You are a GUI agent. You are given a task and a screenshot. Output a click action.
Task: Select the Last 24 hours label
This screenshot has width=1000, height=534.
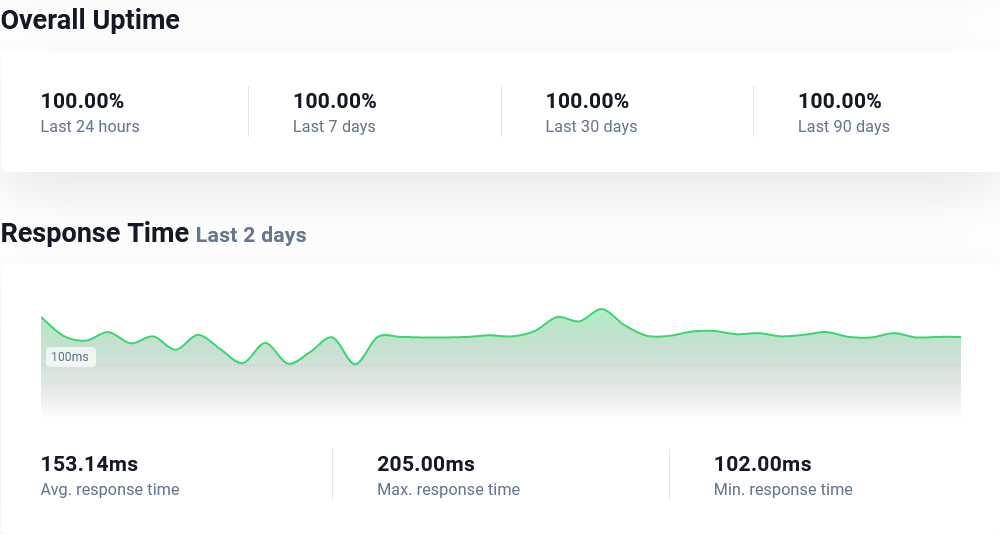pyautogui.click(x=90, y=127)
